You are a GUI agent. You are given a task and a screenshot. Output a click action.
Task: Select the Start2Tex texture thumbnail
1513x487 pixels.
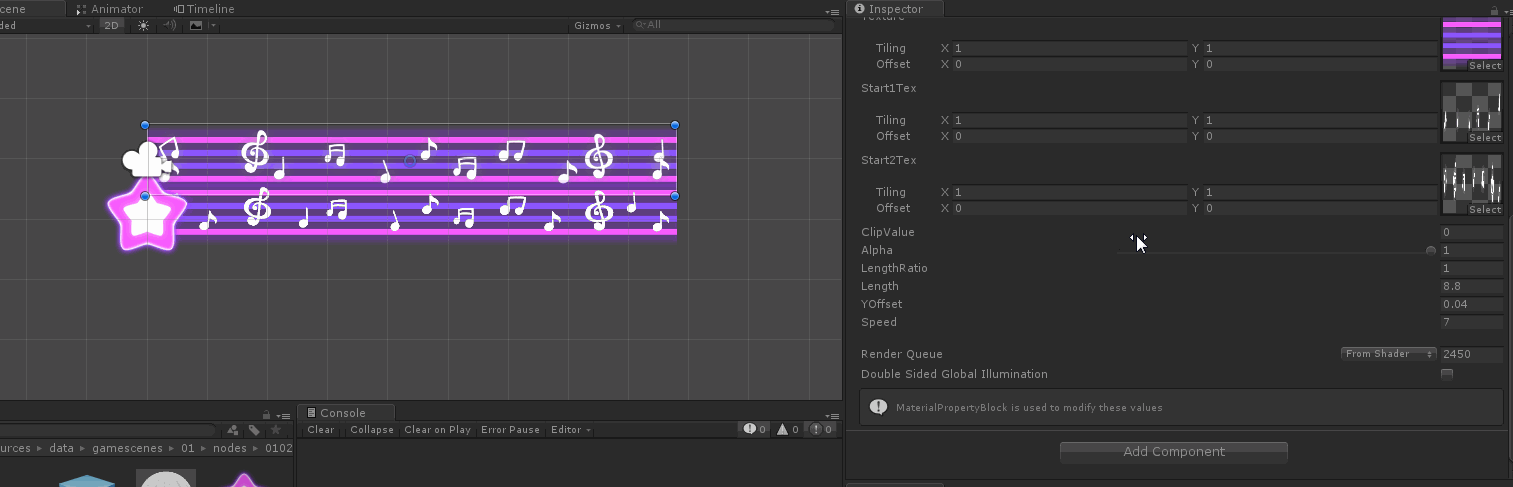tap(1471, 185)
